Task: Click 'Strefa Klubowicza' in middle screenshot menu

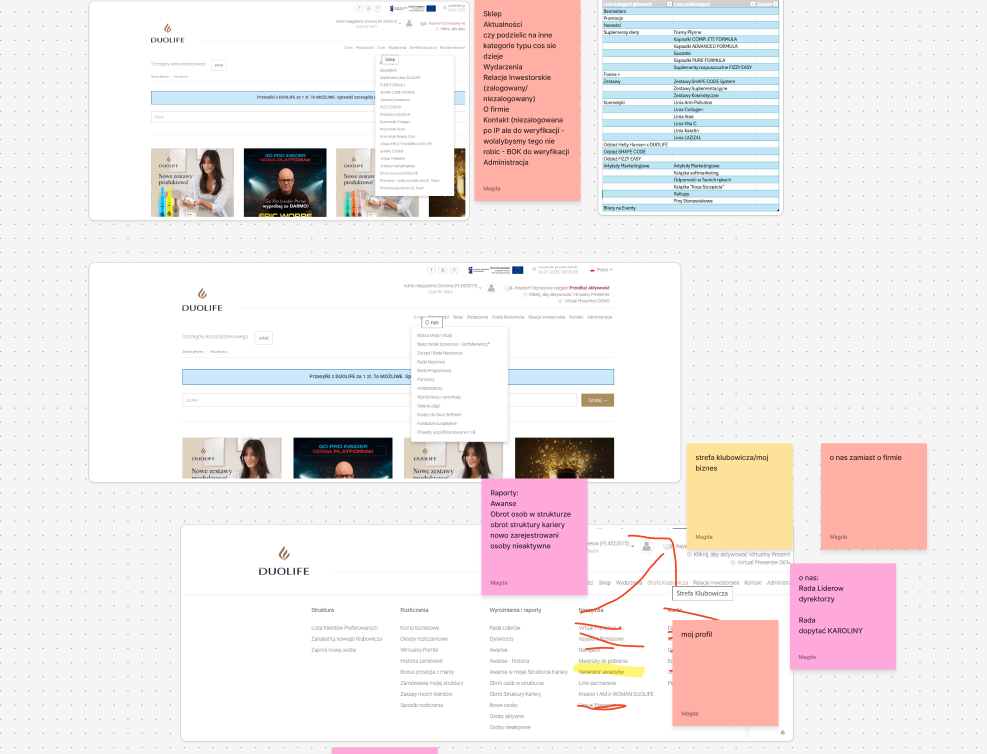Action: point(508,317)
